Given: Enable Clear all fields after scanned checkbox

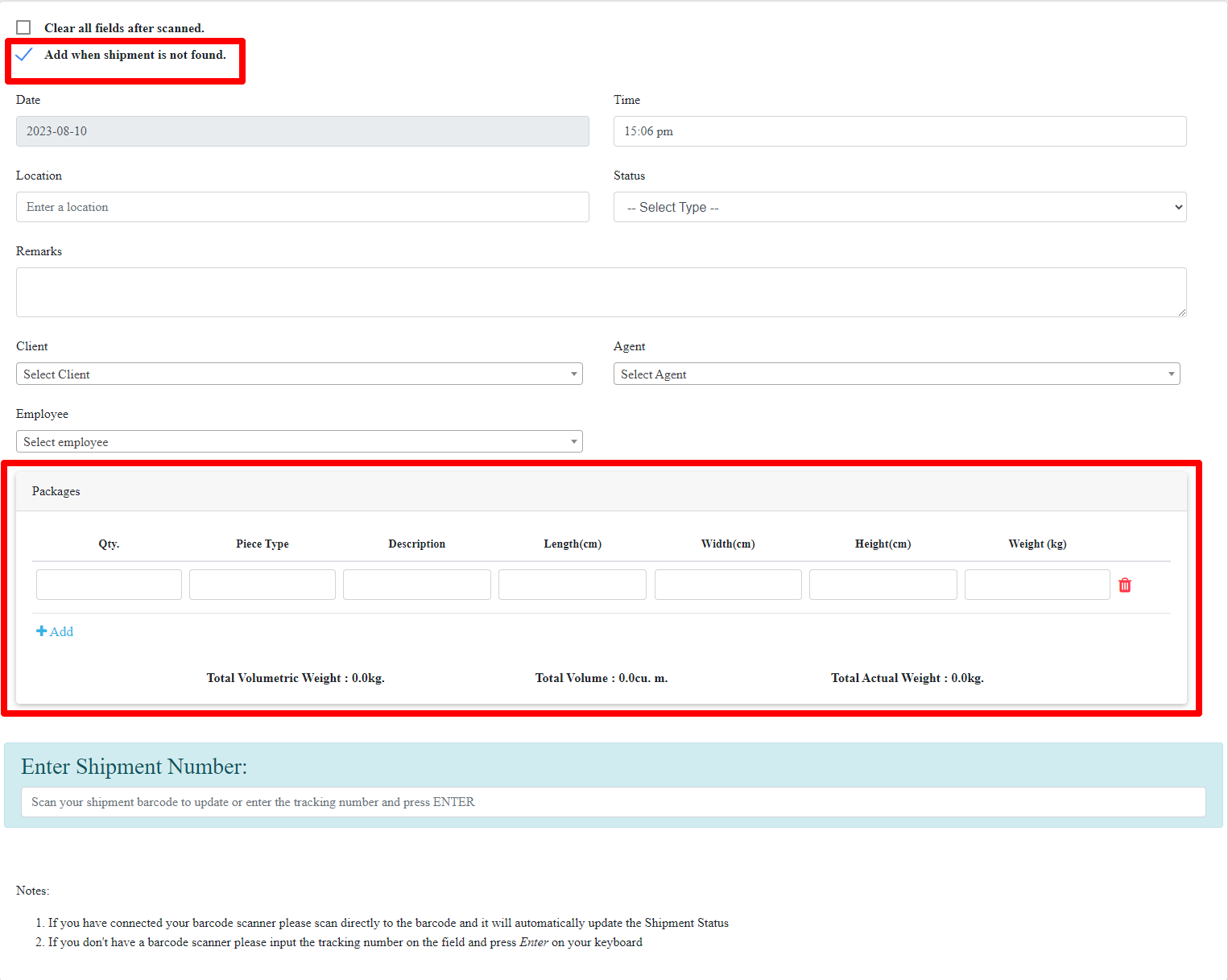Looking at the screenshot, I should coord(24,27).
